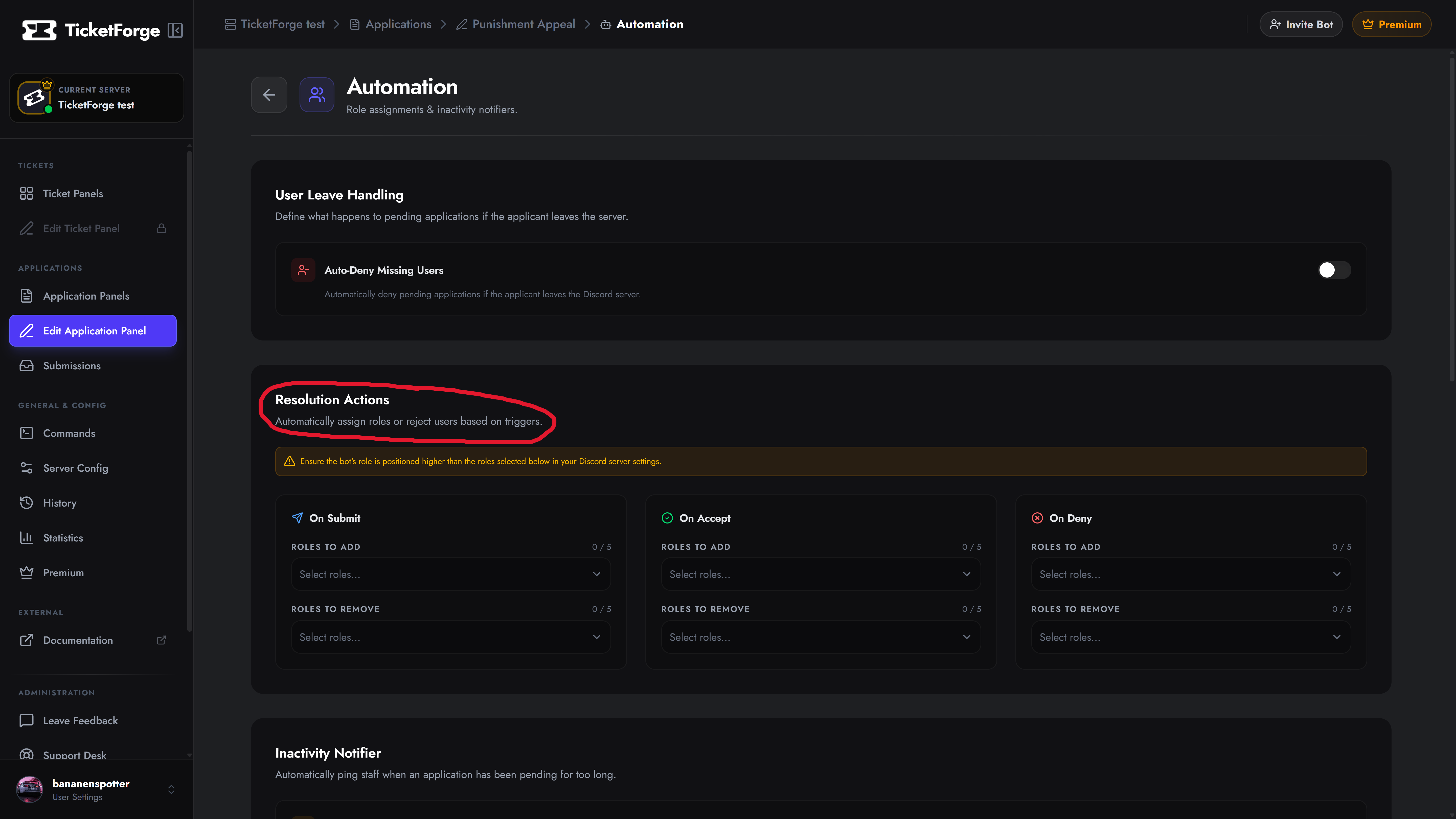Click the Ticket Panels grid icon
Viewport: 1456px width, 819px height.
point(27,193)
